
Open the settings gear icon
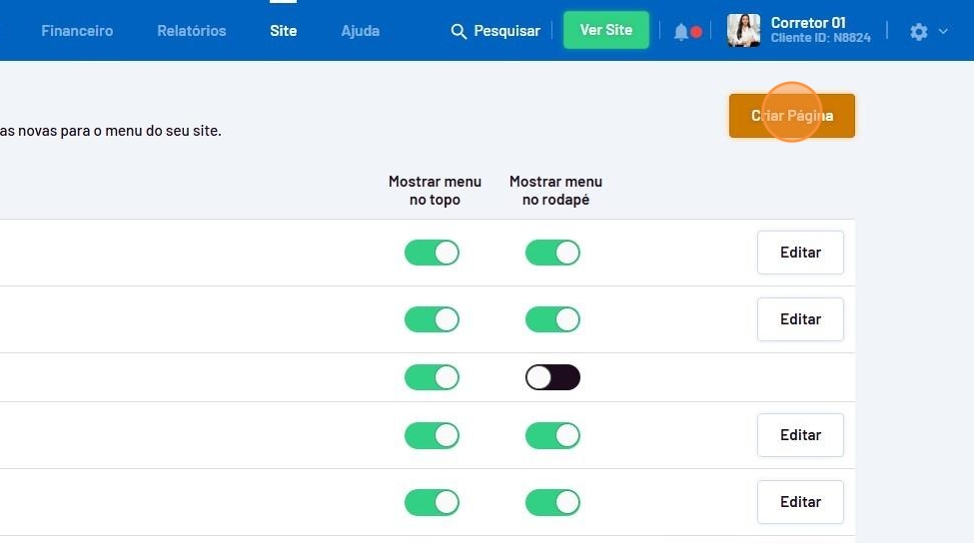(919, 32)
